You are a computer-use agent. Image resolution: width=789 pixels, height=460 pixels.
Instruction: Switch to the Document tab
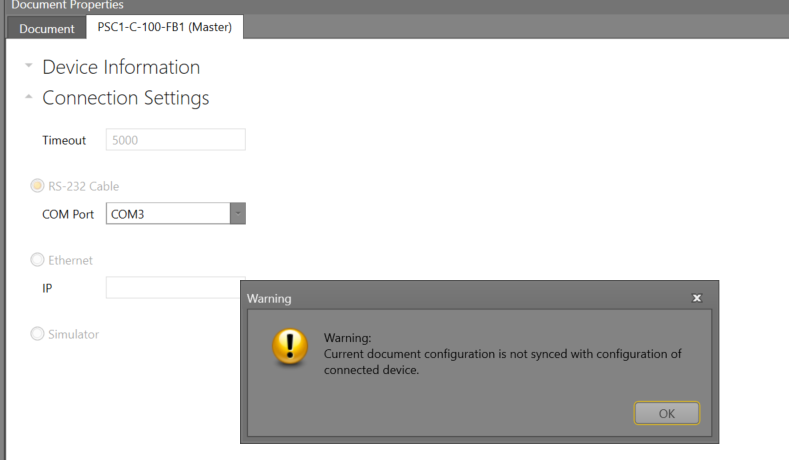[46, 28]
